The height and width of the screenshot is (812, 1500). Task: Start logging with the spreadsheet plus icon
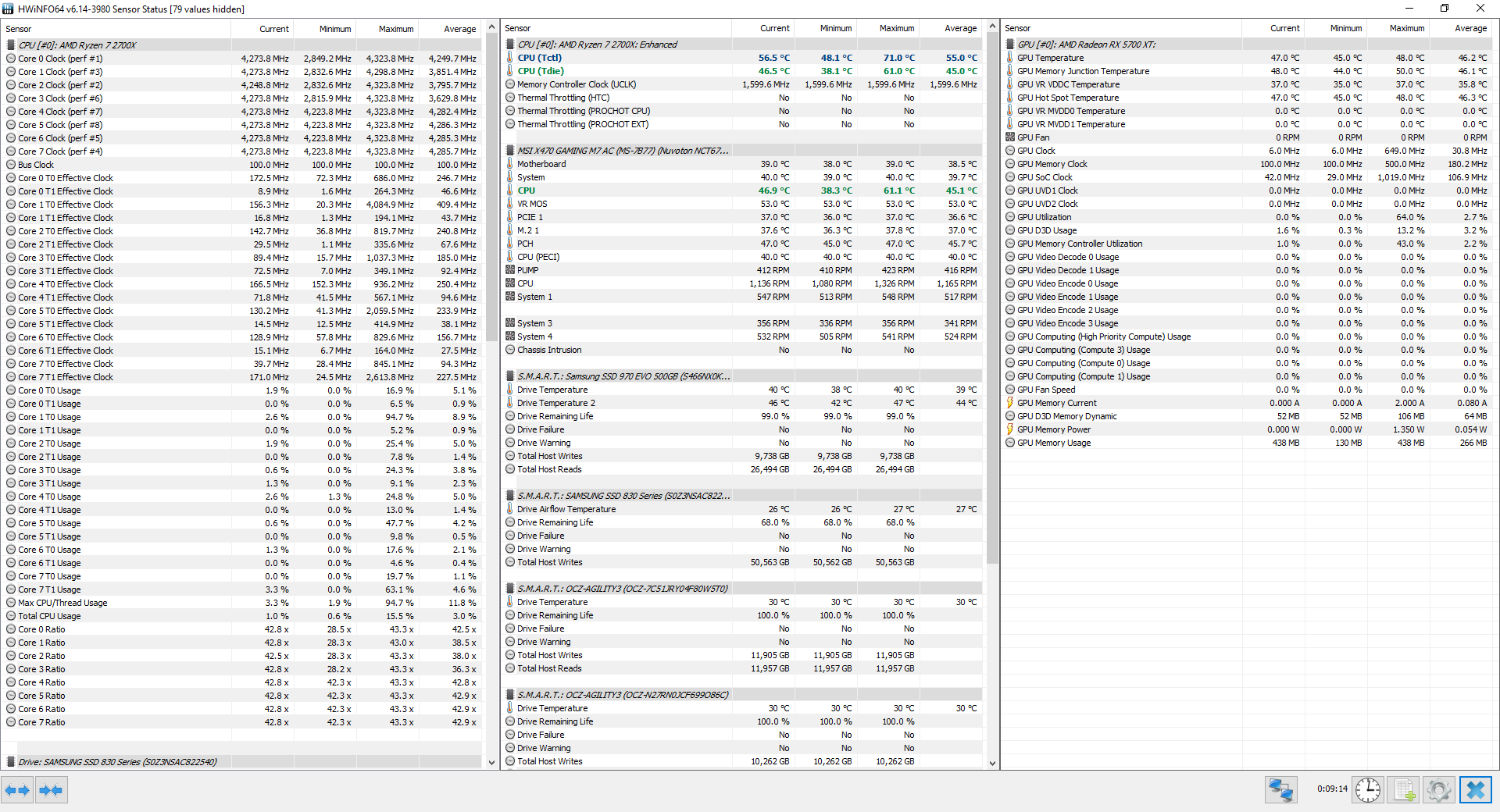coord(1404,790)
